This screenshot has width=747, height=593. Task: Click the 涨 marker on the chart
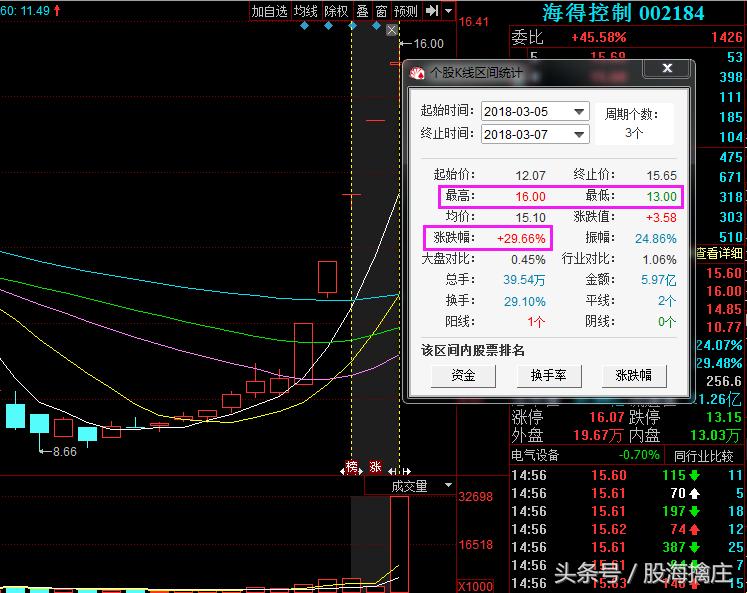tap(375, 466)
